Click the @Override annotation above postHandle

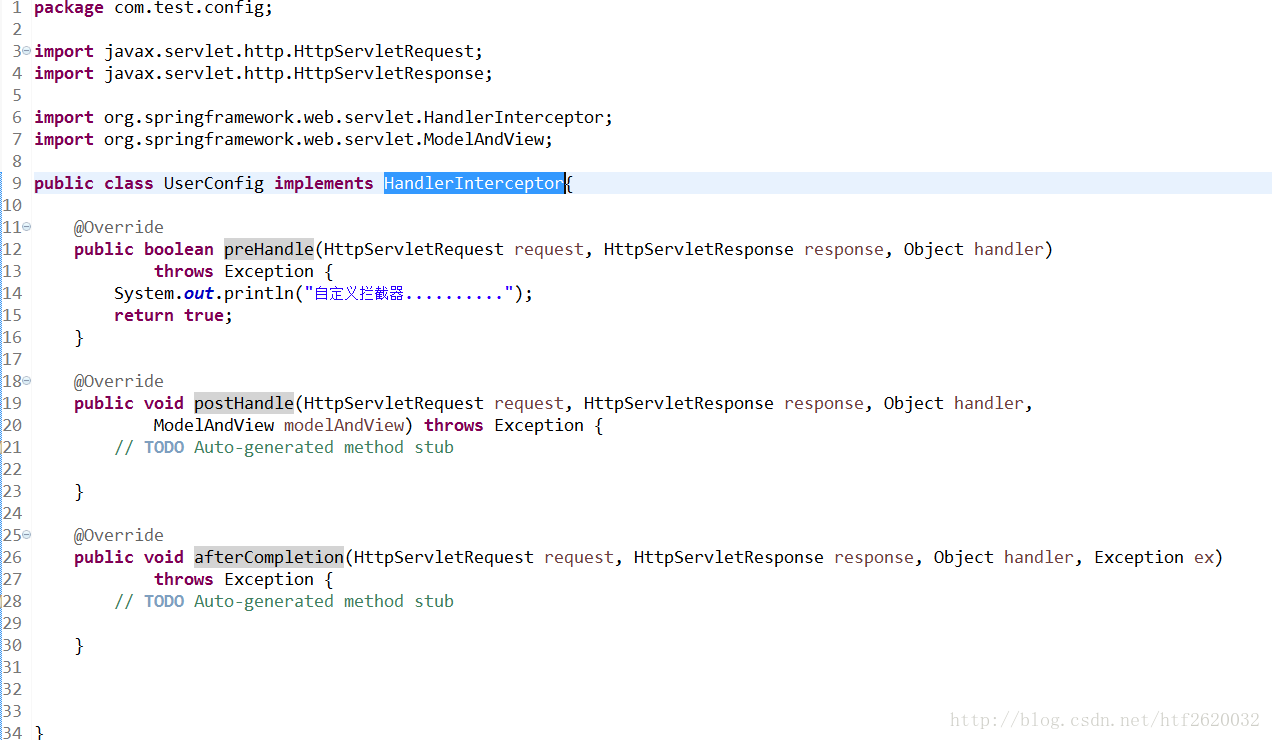coord(118,381)
